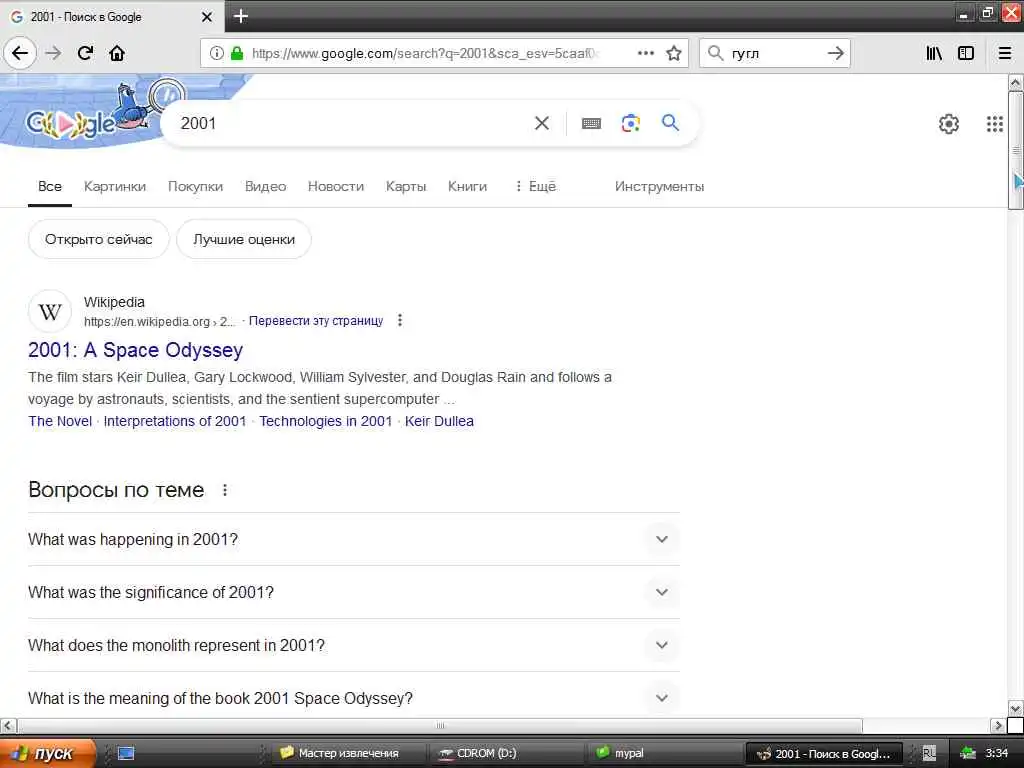The height and width of the screenshot is (768, 1024).
Task: Go back with the browser back arrow
Action: pyautogui.click(x=20, y=53)
